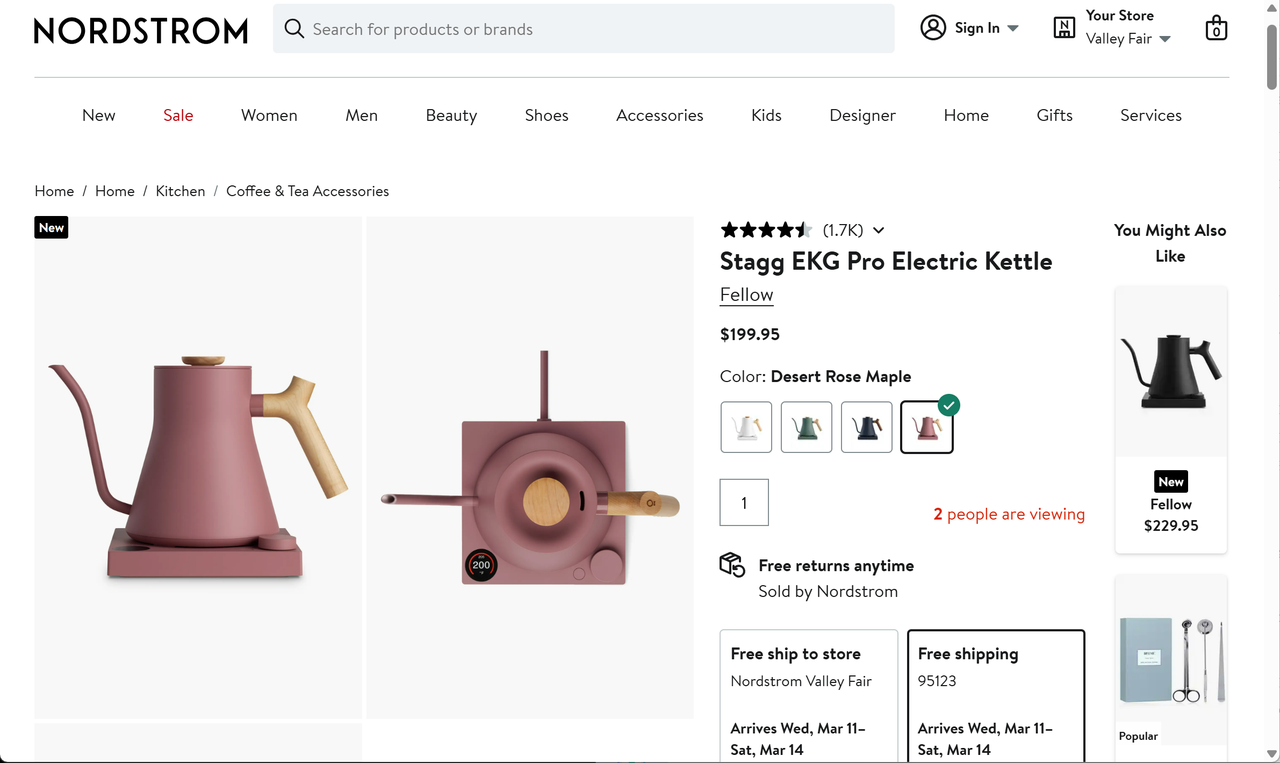Open the shopping bag
This screenshot has height=763, width=1280.
(x=1216, y=28)
